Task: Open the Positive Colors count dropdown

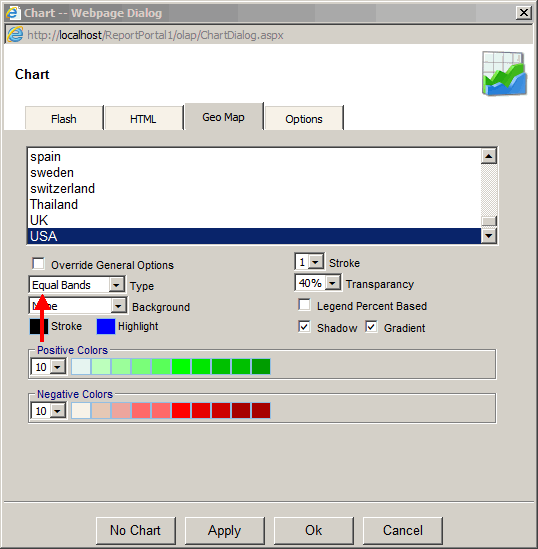Action: (x=48, y=367)
